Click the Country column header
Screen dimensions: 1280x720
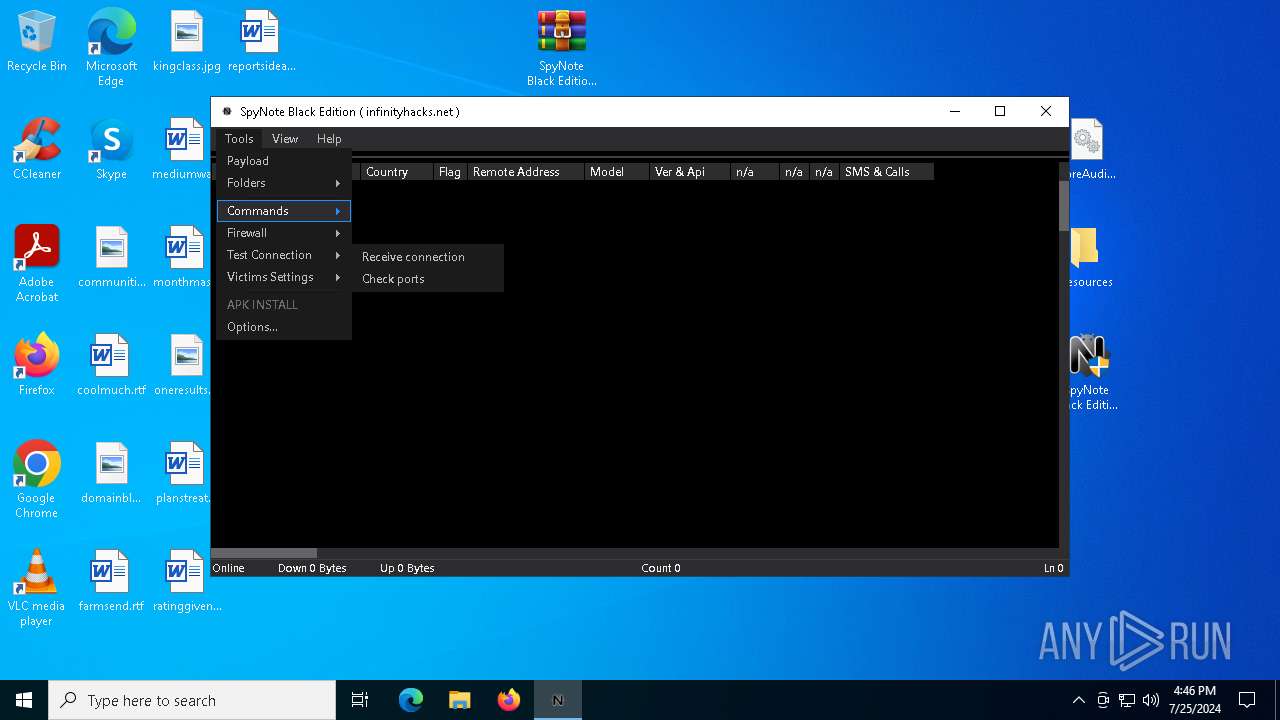(397, 172)
